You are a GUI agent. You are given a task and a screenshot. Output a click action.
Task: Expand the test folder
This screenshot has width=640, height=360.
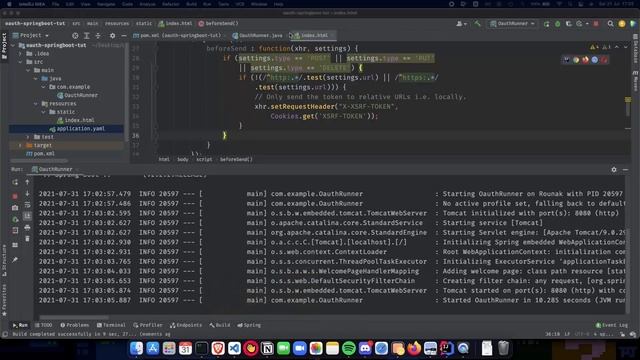click(x=28, y=137)
